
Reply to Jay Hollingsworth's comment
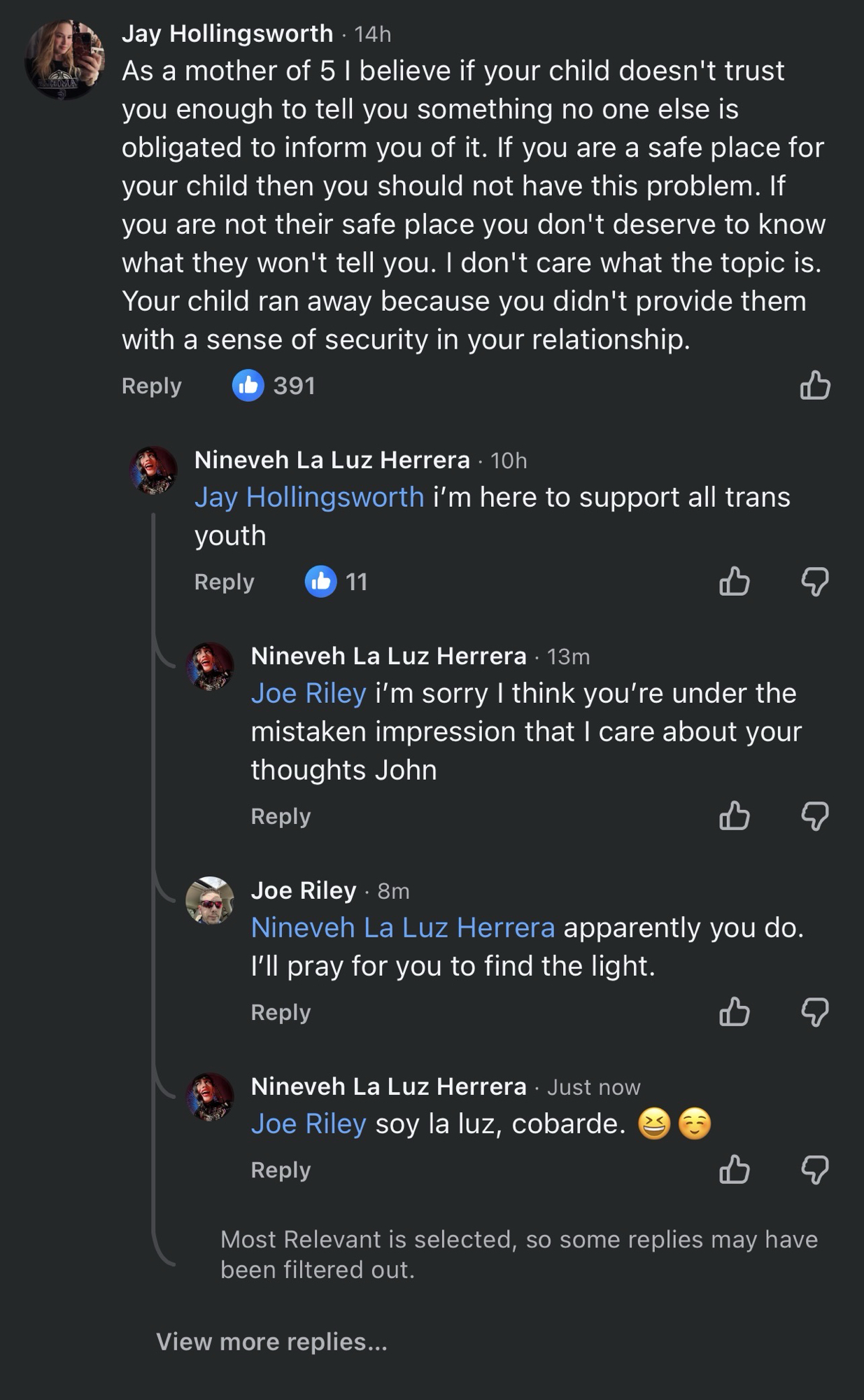point(151,386)
